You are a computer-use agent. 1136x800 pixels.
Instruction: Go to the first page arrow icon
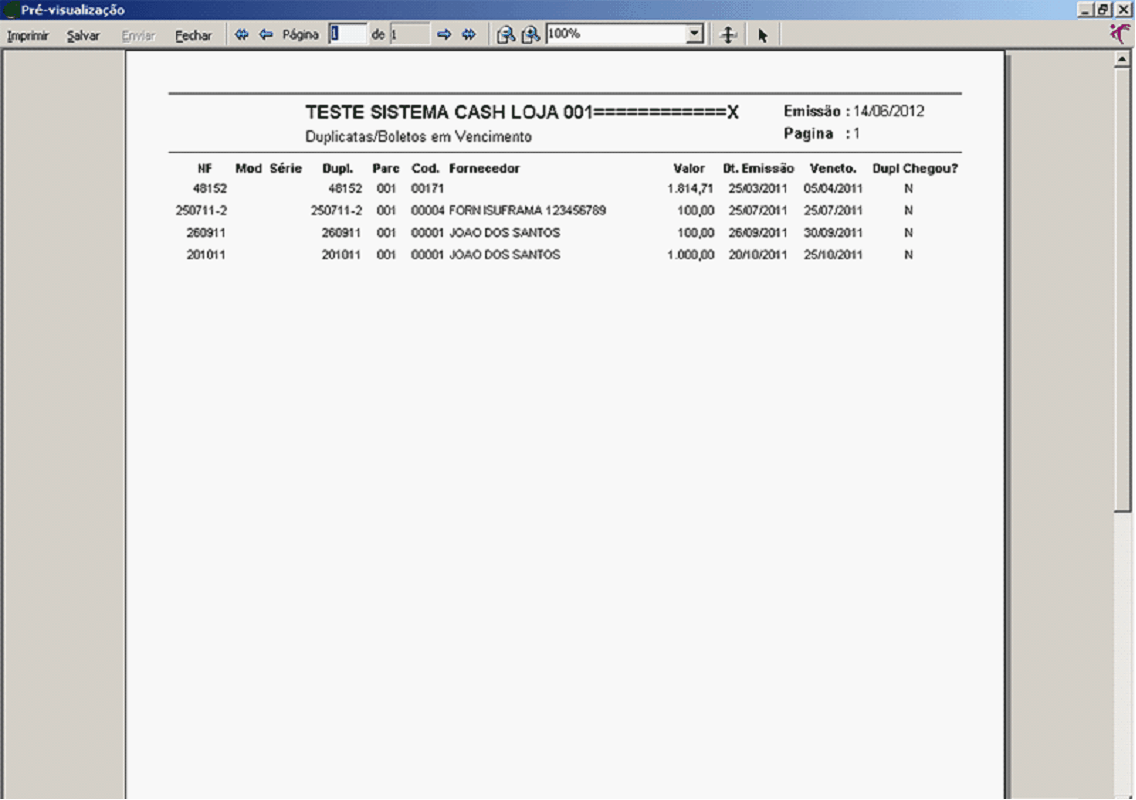[241, 35]
